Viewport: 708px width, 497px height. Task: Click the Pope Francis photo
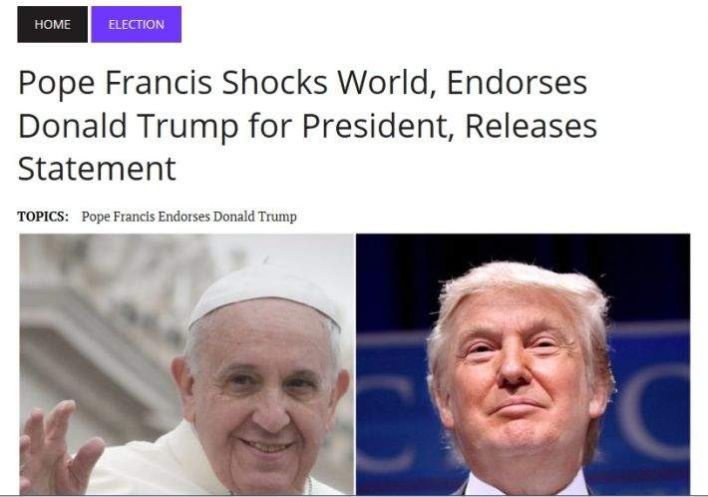187,364
